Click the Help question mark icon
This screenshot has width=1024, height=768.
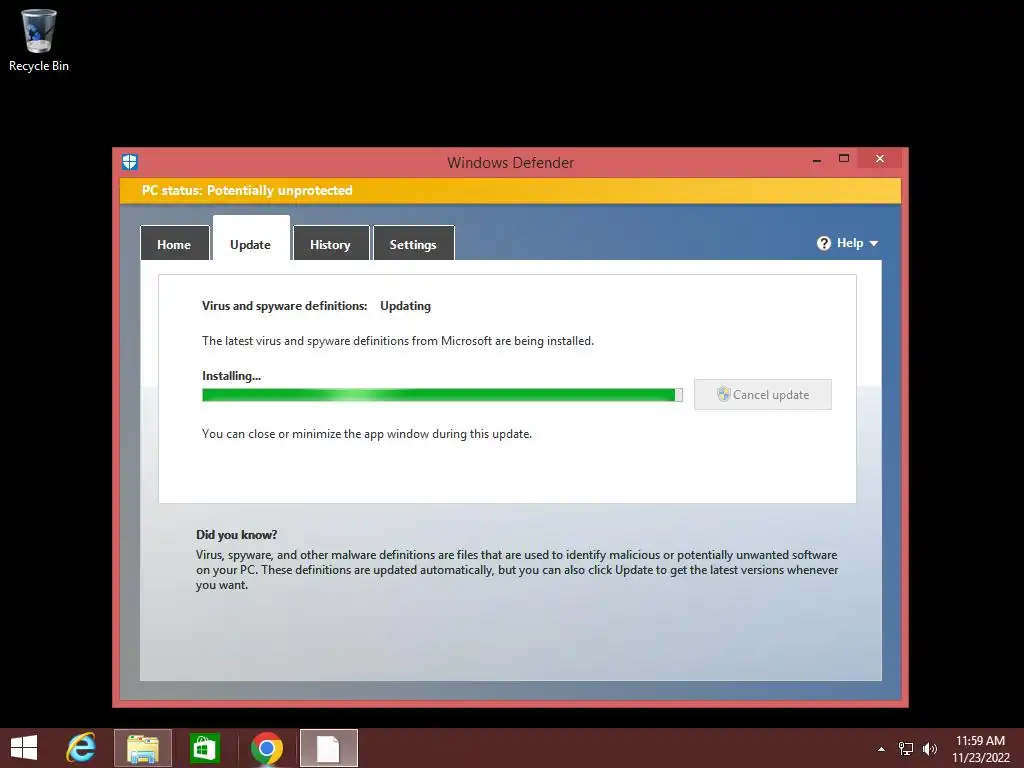[824, 243]
